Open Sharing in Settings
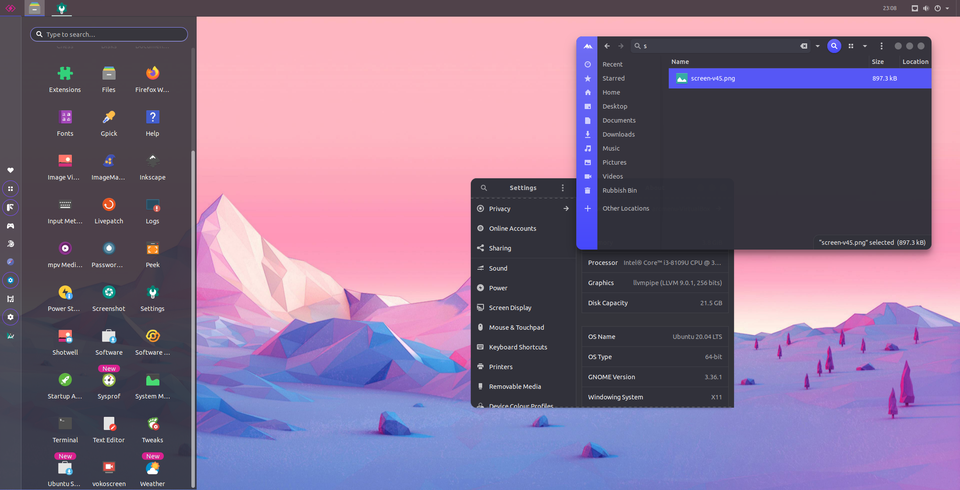The width and height of the screenshot is (960, 490). (523, 248)
